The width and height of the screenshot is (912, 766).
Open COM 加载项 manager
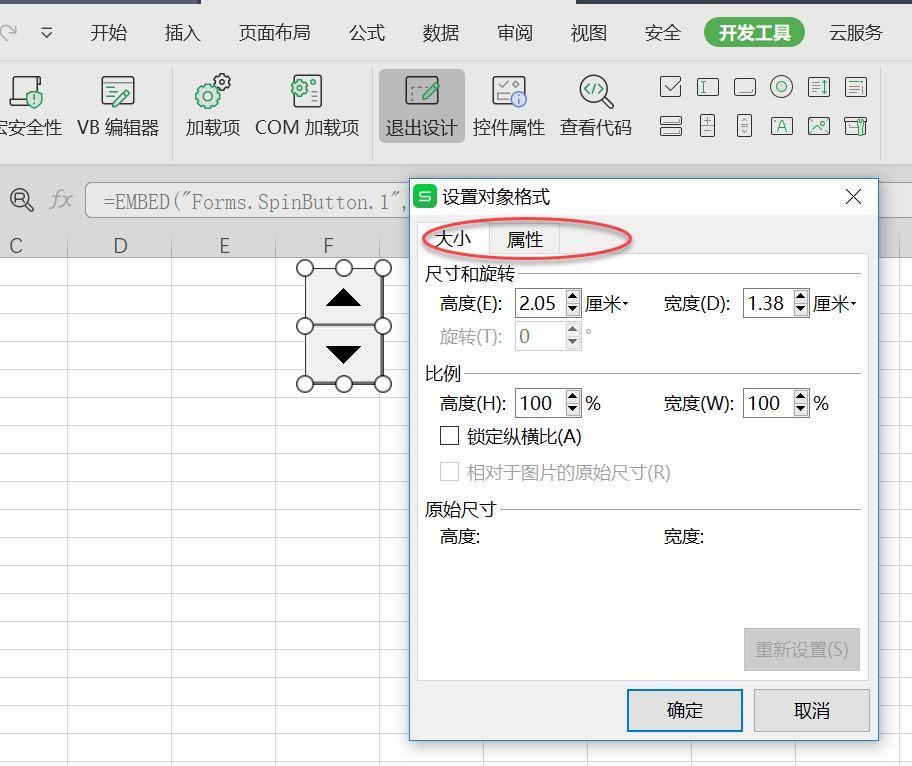pyautogui.click(x=307, y=106)
